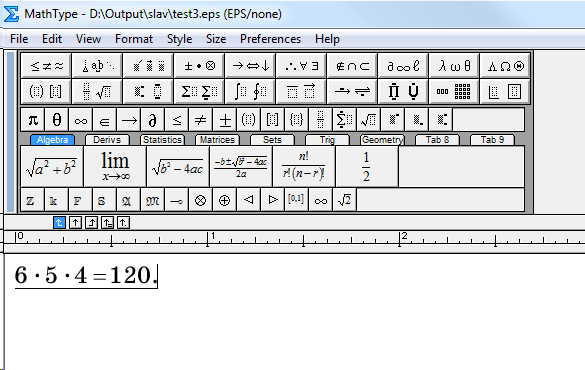Open the matrix templates palette

click(x=455, y=91)
